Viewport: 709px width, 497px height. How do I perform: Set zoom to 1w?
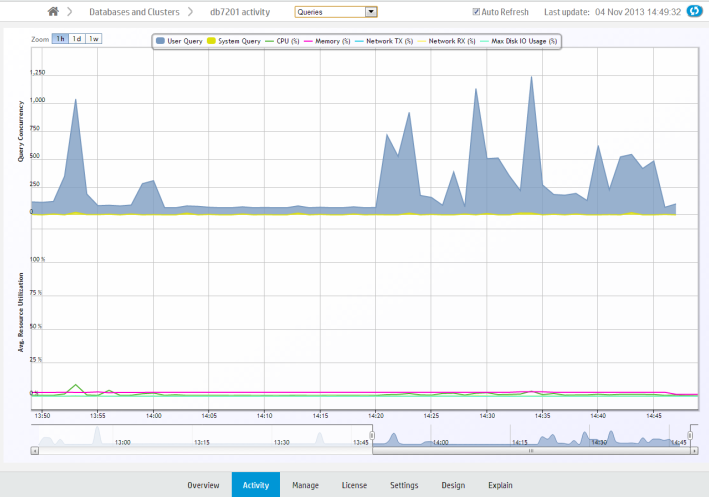coord(93,39)
